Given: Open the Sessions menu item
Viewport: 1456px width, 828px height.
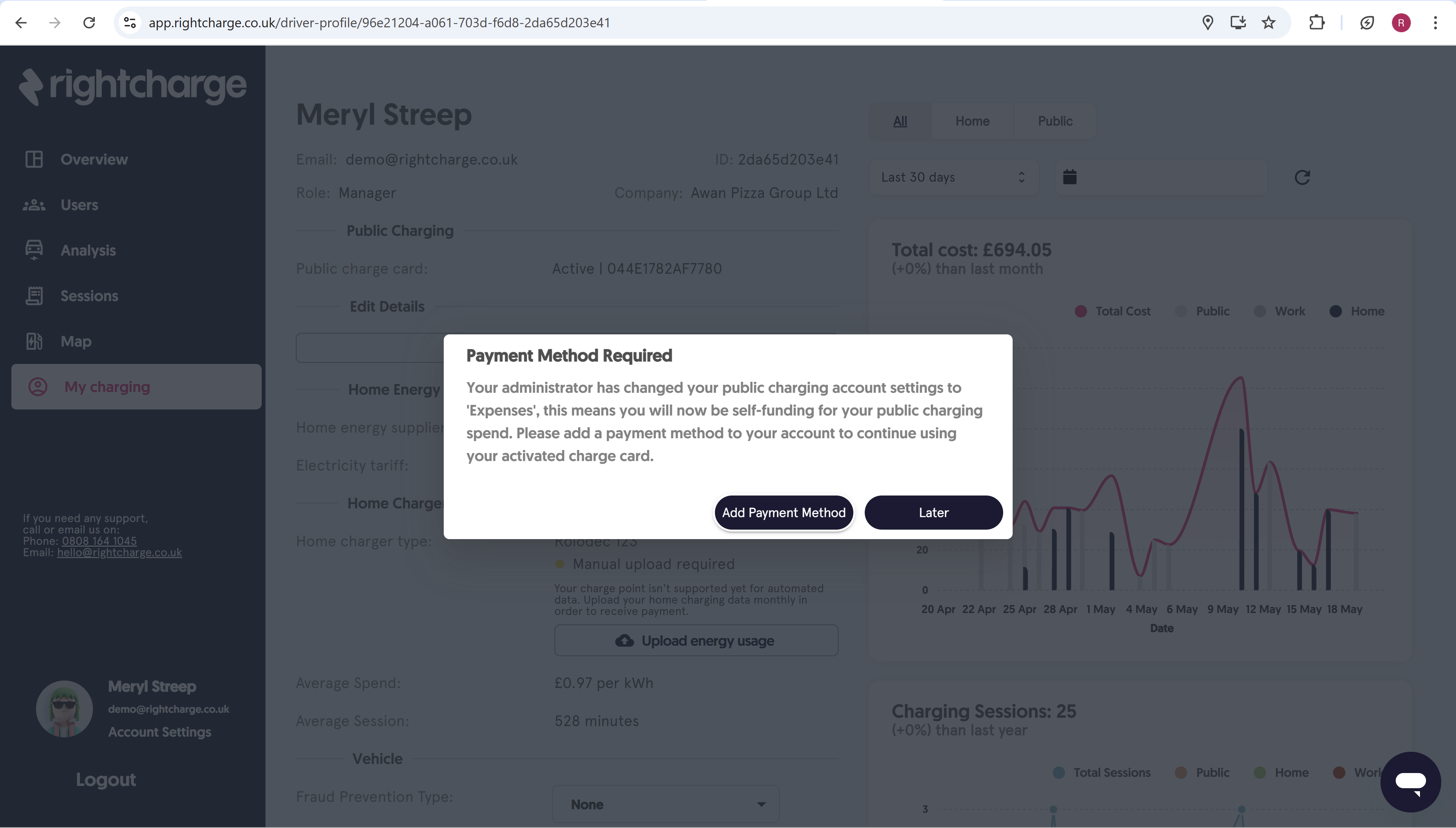Looking at the screenshot, I should point(89,296).
